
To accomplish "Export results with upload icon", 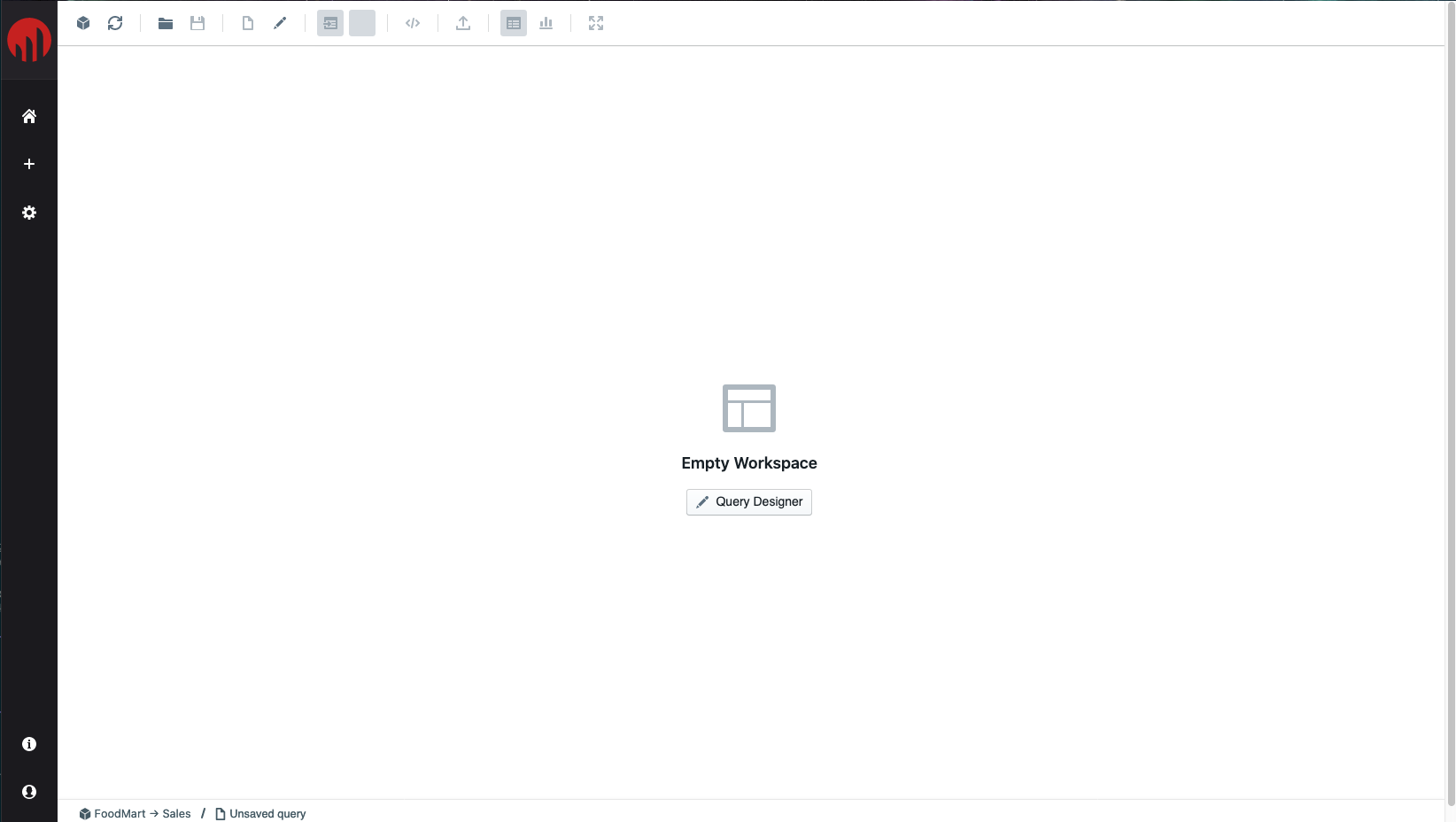I will coord(463,23).
